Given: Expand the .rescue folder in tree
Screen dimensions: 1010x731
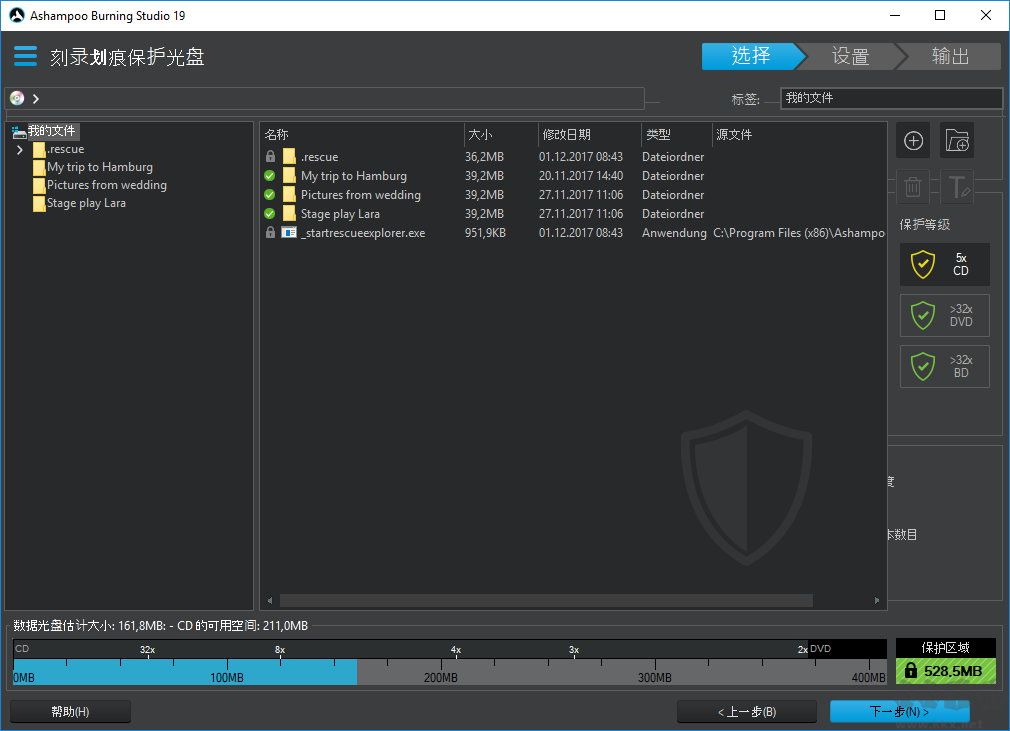Looking at the screenshot, I should pos(20,149).
